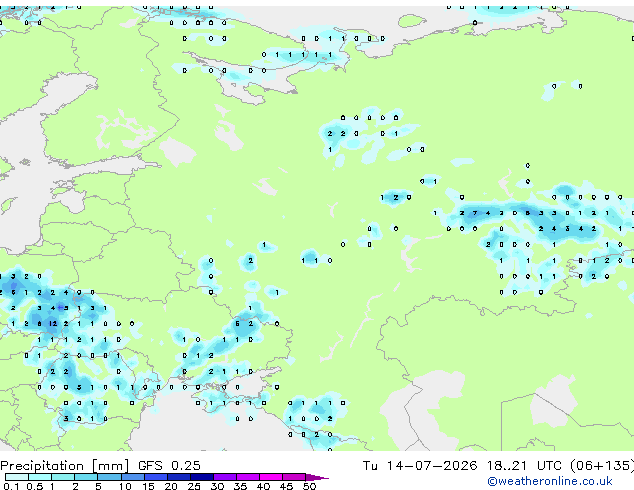Click the 25–30 mm dark navy swatch
Image resolution: width=634 pixels, height=490 pixels.
(202, 477)
